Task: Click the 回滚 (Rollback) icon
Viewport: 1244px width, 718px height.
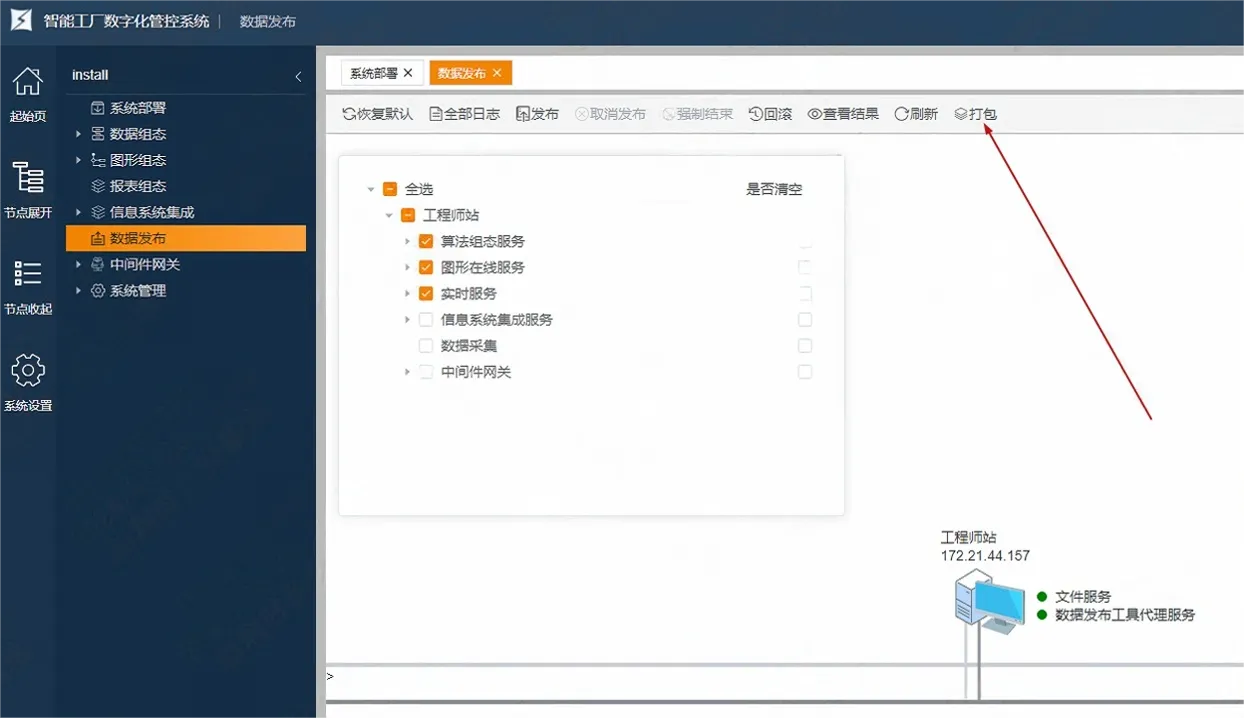Action: click(x=770, y=113)
